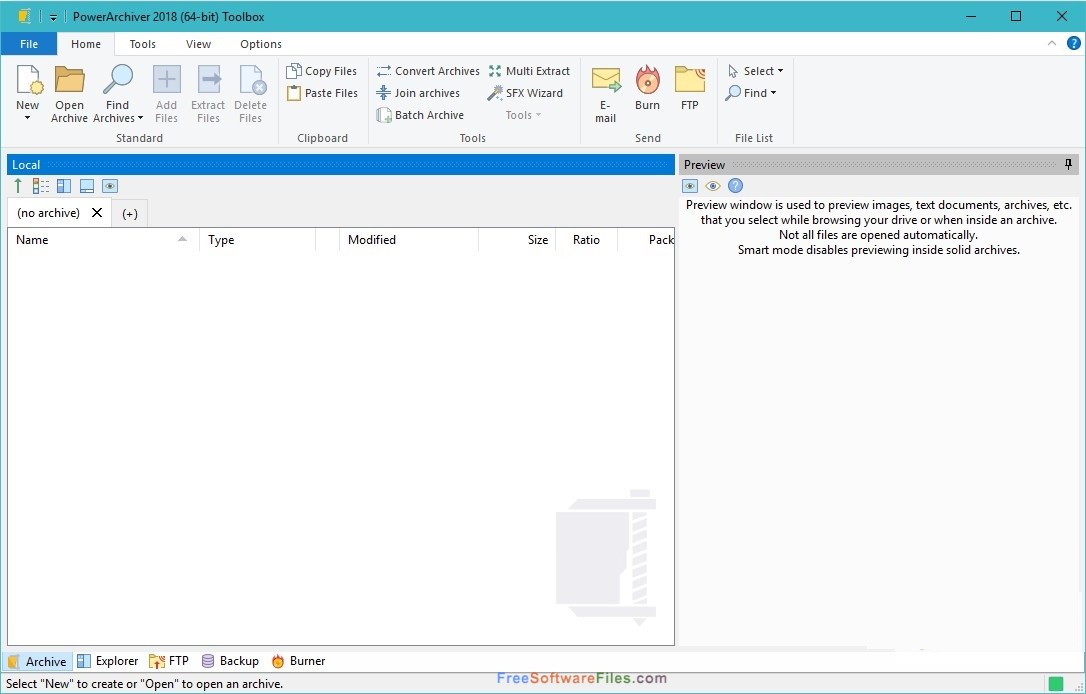Add a new tab with (+)

tap(130, 213)
